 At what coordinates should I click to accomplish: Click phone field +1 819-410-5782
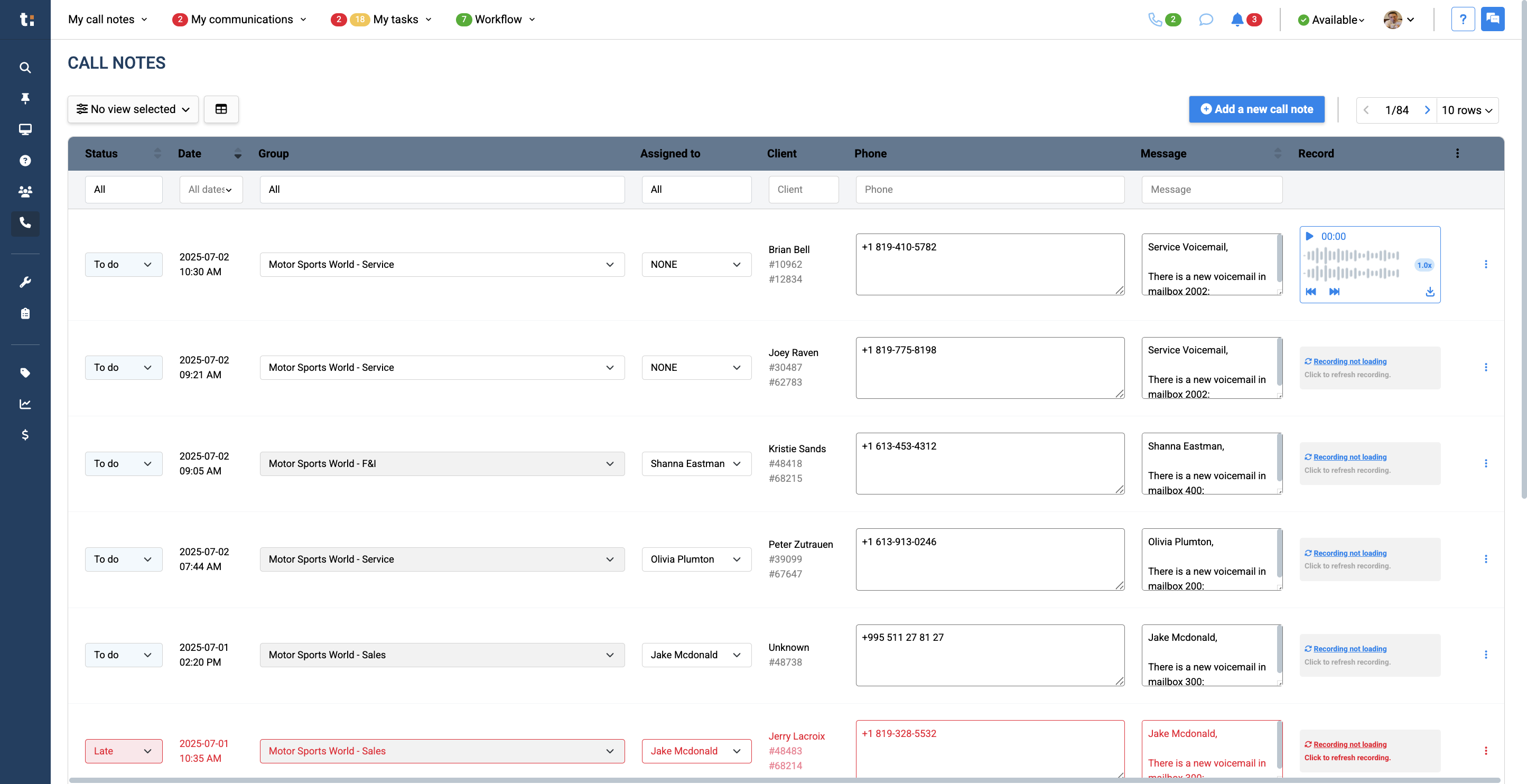point(990,264)
